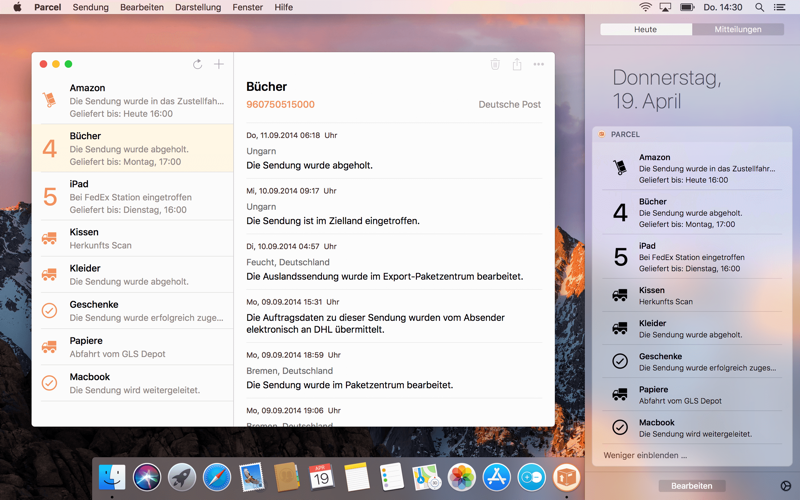Open the Darstellung menu
The height and width of the screenshot is (500, 800).
[x=198, y=7]
